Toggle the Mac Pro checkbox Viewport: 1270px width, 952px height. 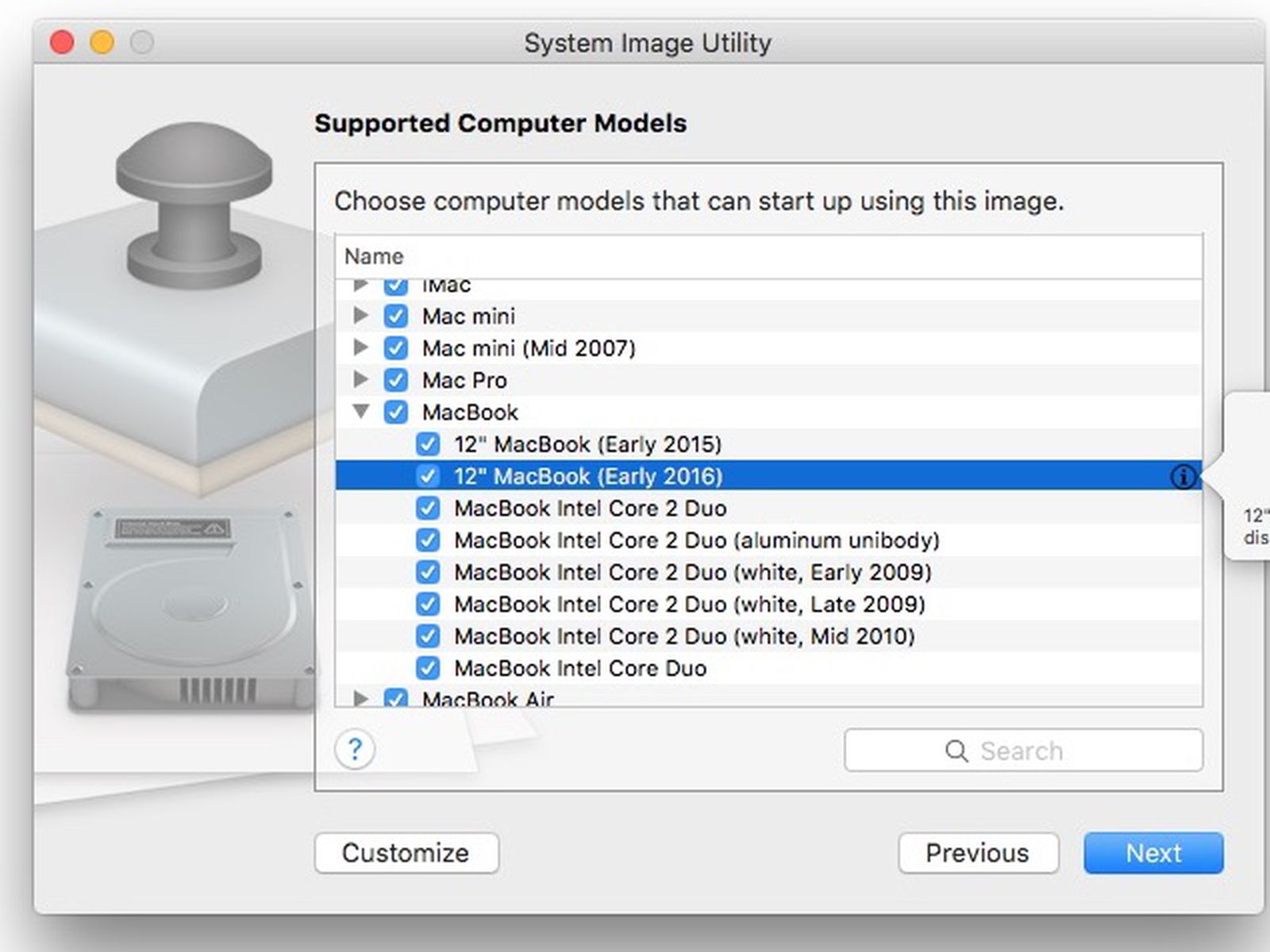click(x=395, y=380)
